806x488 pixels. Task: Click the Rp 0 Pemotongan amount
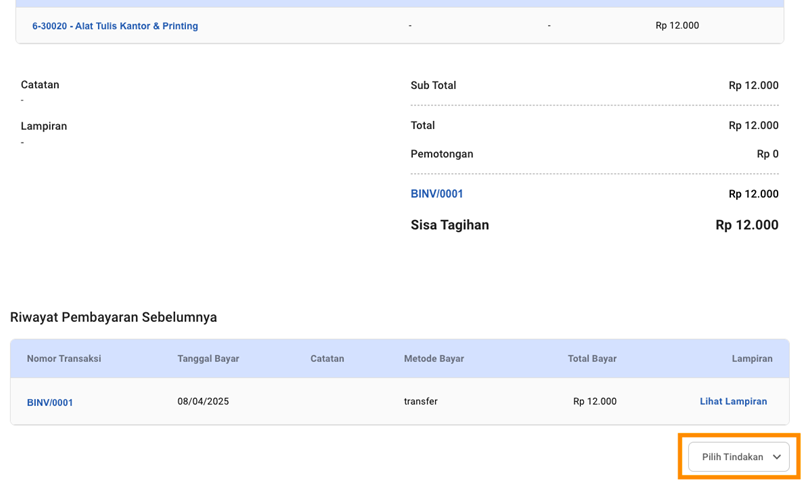767,154
